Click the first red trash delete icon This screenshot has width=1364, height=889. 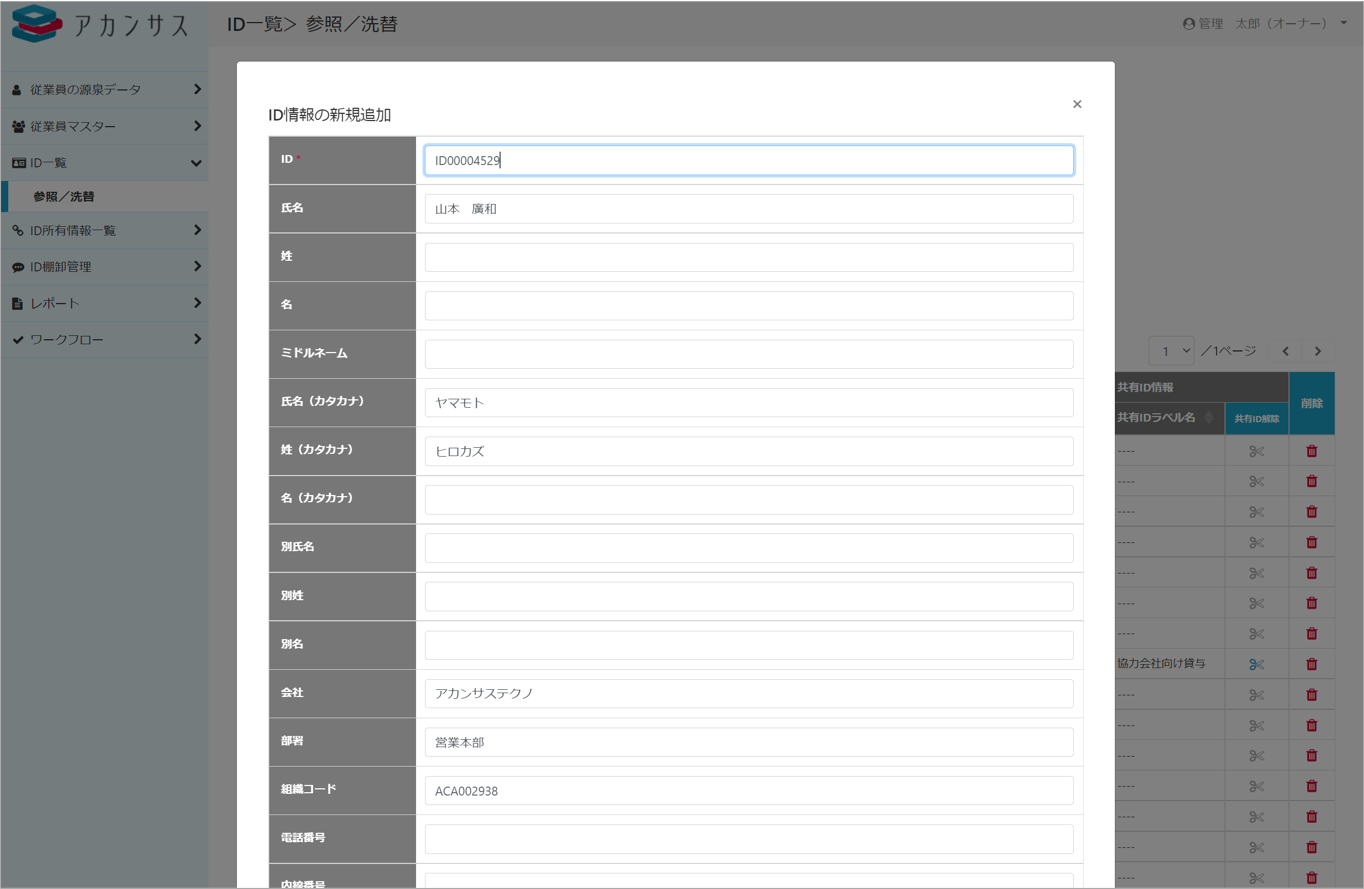coord(1311,451)
